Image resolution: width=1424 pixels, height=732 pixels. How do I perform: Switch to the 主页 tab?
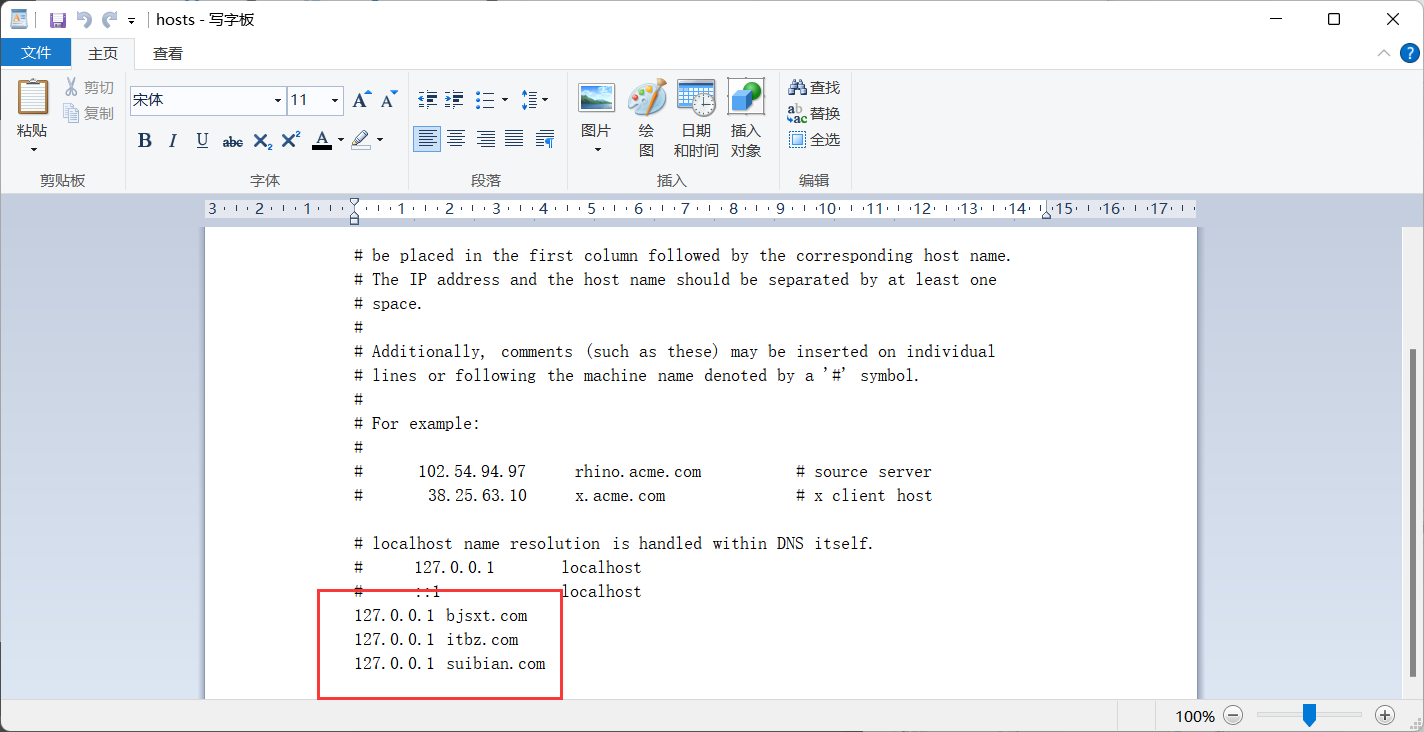click(103, 53)
